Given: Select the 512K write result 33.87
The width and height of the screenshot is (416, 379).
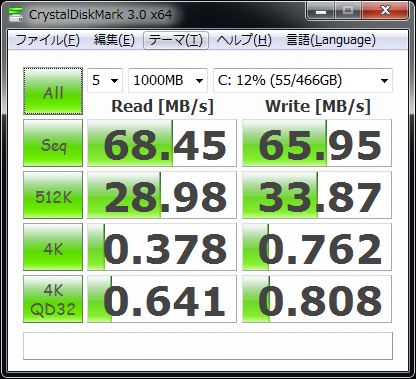Looking at the screenshot, I should [x=317, y=195].
